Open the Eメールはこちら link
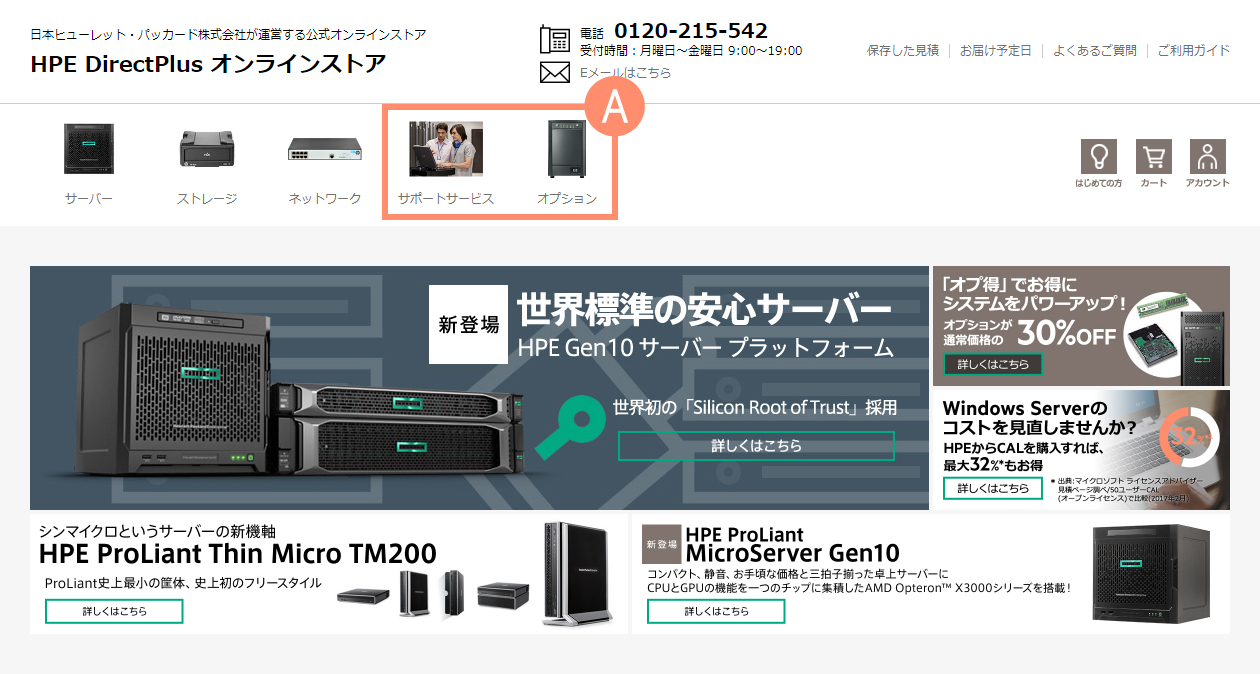The height and width of the screenshot is (674, 1260). [x=626, y=73]
